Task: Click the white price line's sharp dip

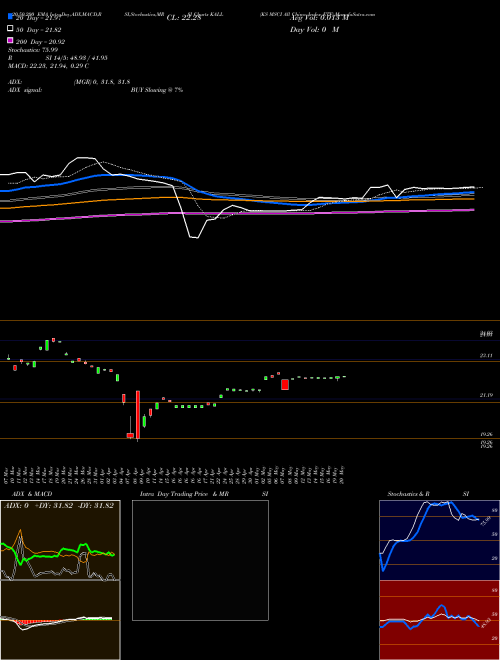Action: [194, 235]
